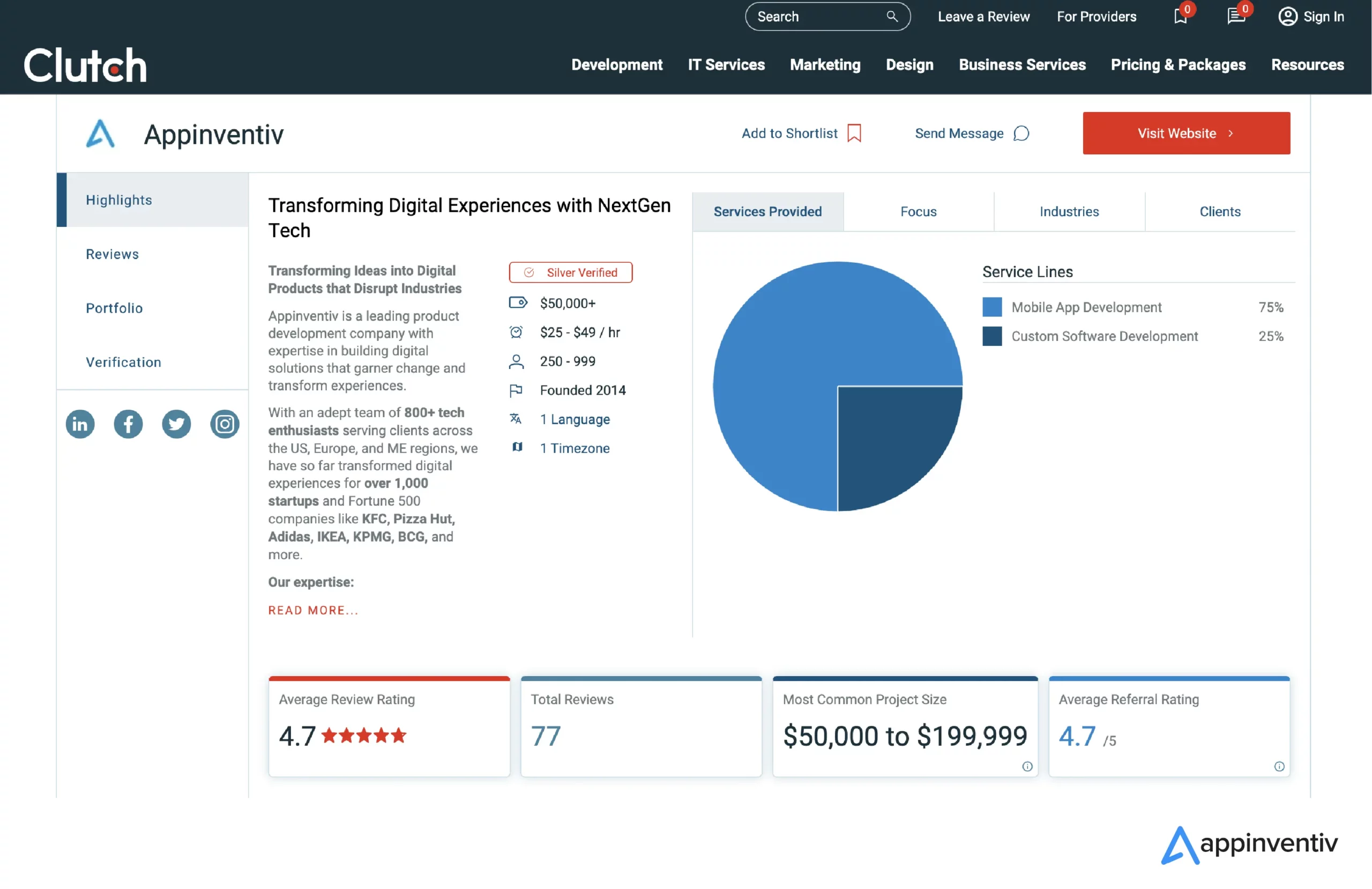The width and height of the screenshot is (1372, 889).
Task: Open Appinventiv's Facebook page icon
Action: pos(128,424)
